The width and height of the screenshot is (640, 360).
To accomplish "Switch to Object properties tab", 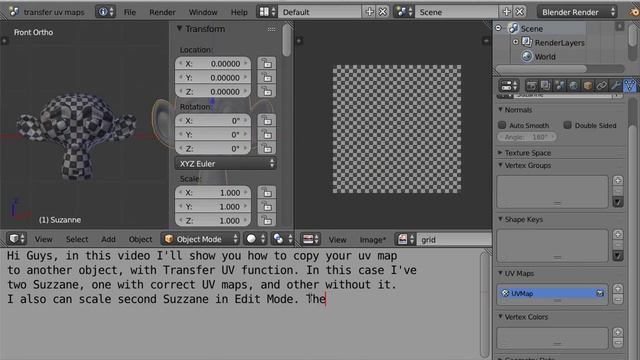I will [588, 86].
